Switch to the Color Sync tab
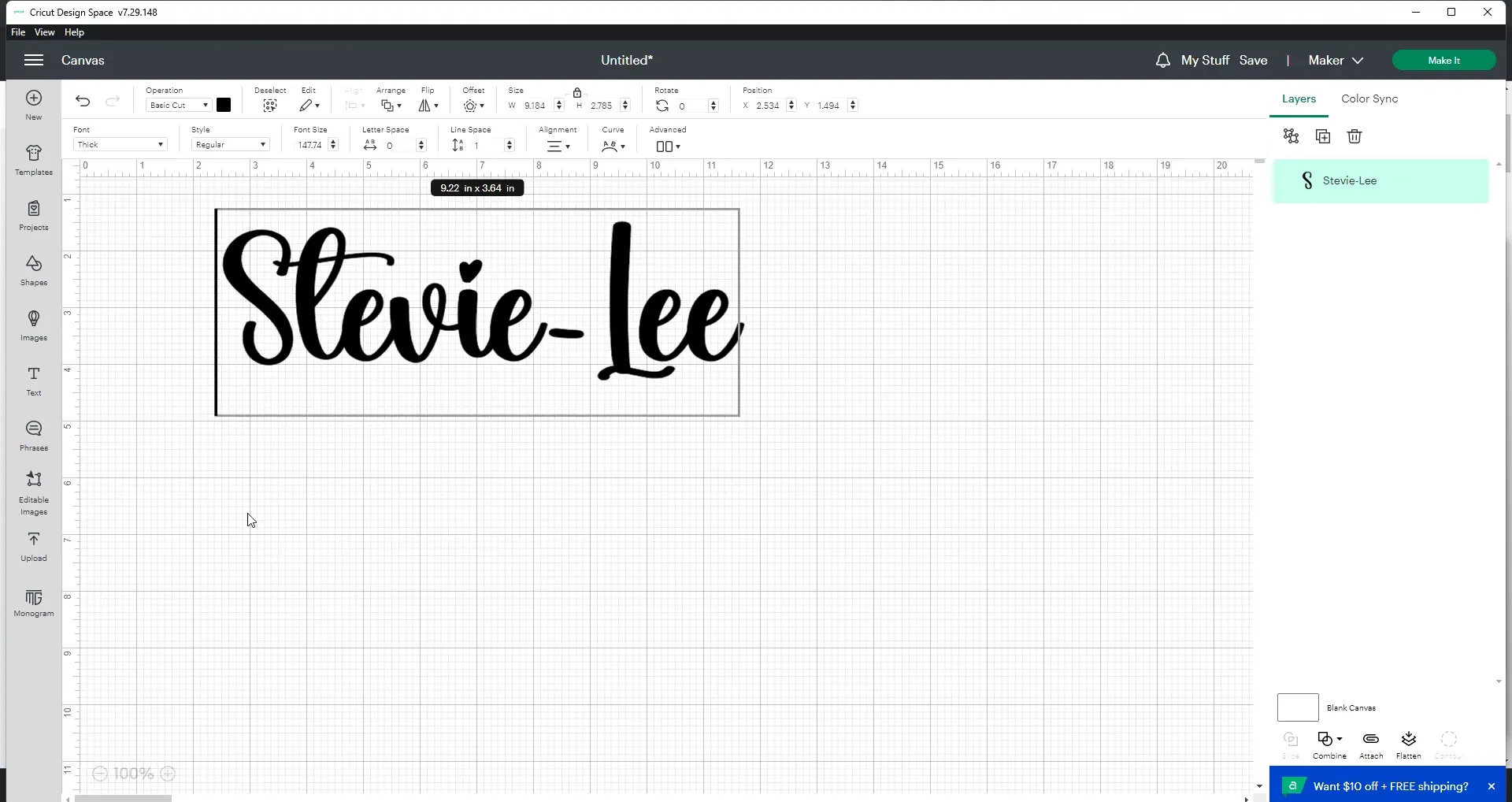 pos(1369,99)
